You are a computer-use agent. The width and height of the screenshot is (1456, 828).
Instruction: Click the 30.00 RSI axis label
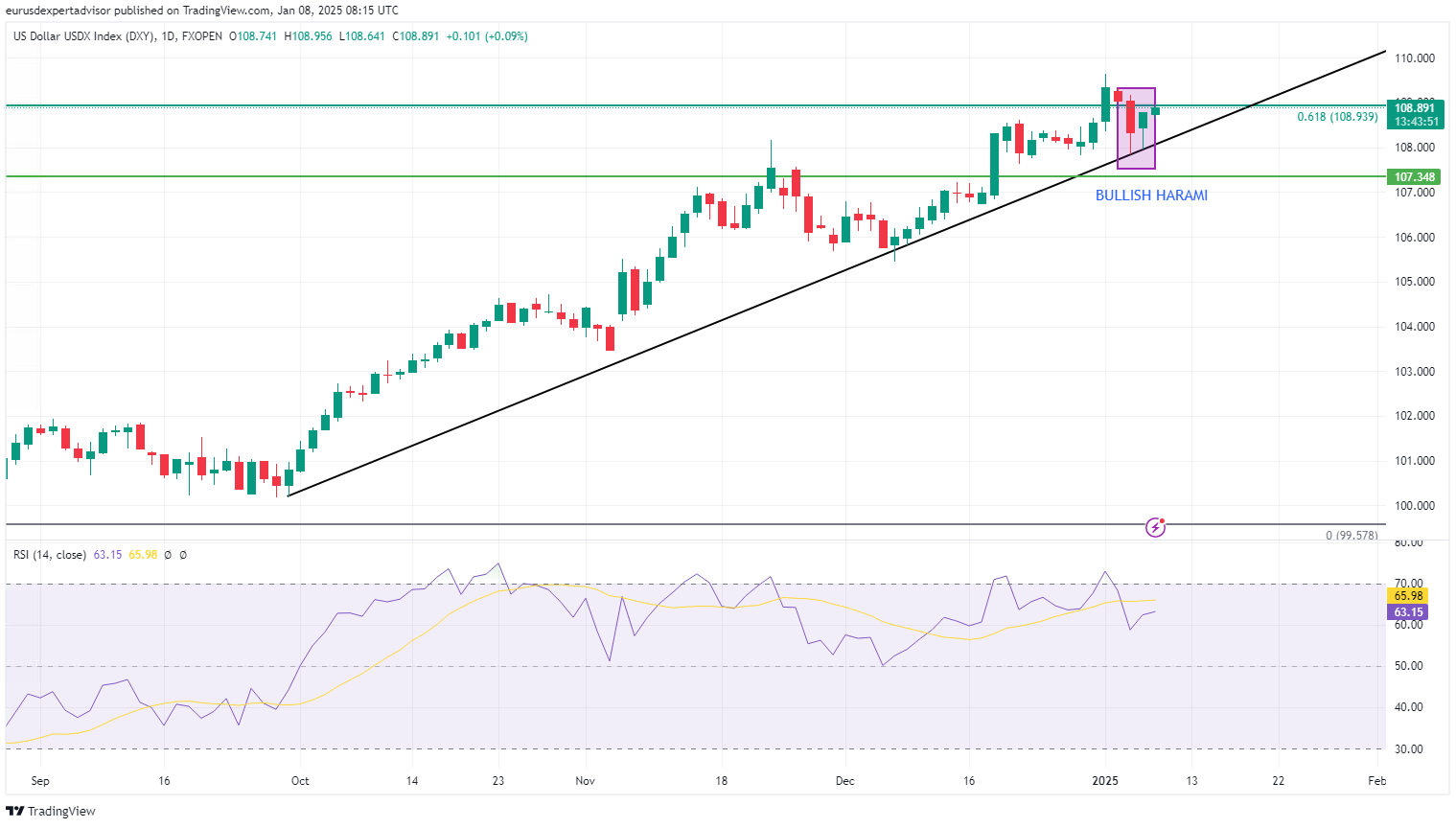1408,749
